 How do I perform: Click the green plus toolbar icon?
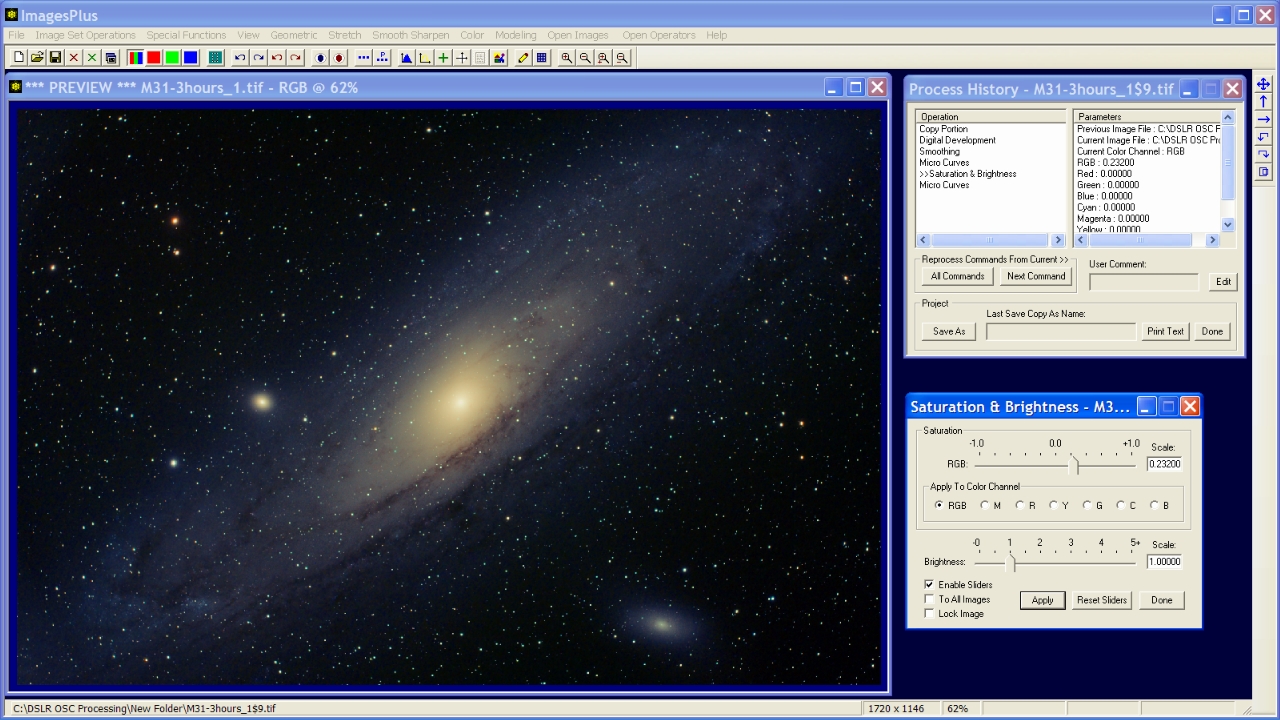(443, 58)
